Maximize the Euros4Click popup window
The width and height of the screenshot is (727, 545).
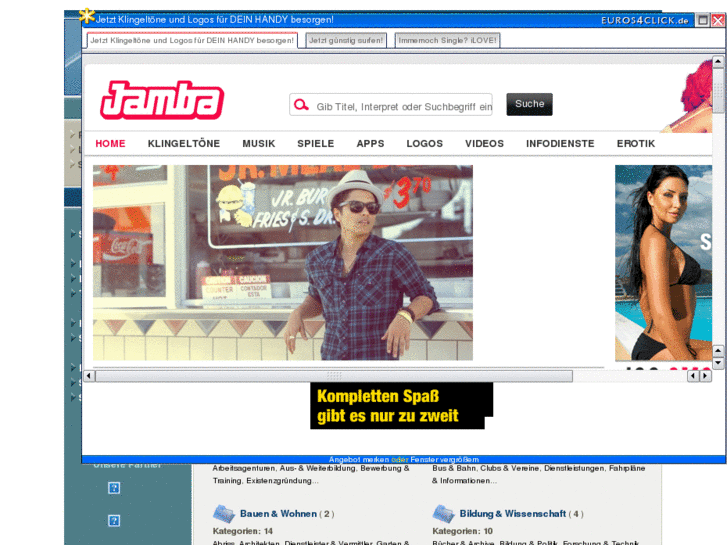[703, 20]
